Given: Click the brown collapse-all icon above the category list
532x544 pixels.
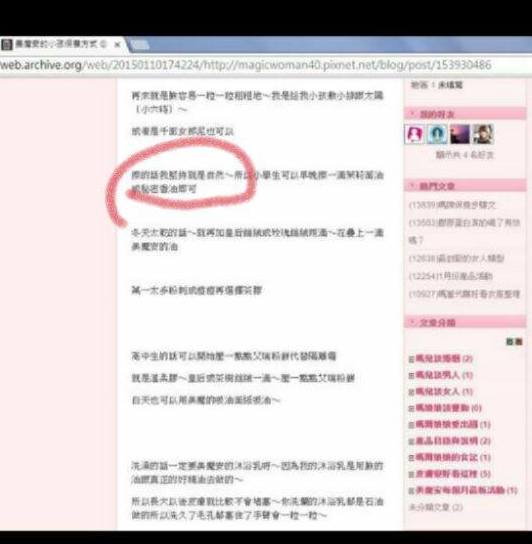Looking at the screenshot, I should click(518, 342).
